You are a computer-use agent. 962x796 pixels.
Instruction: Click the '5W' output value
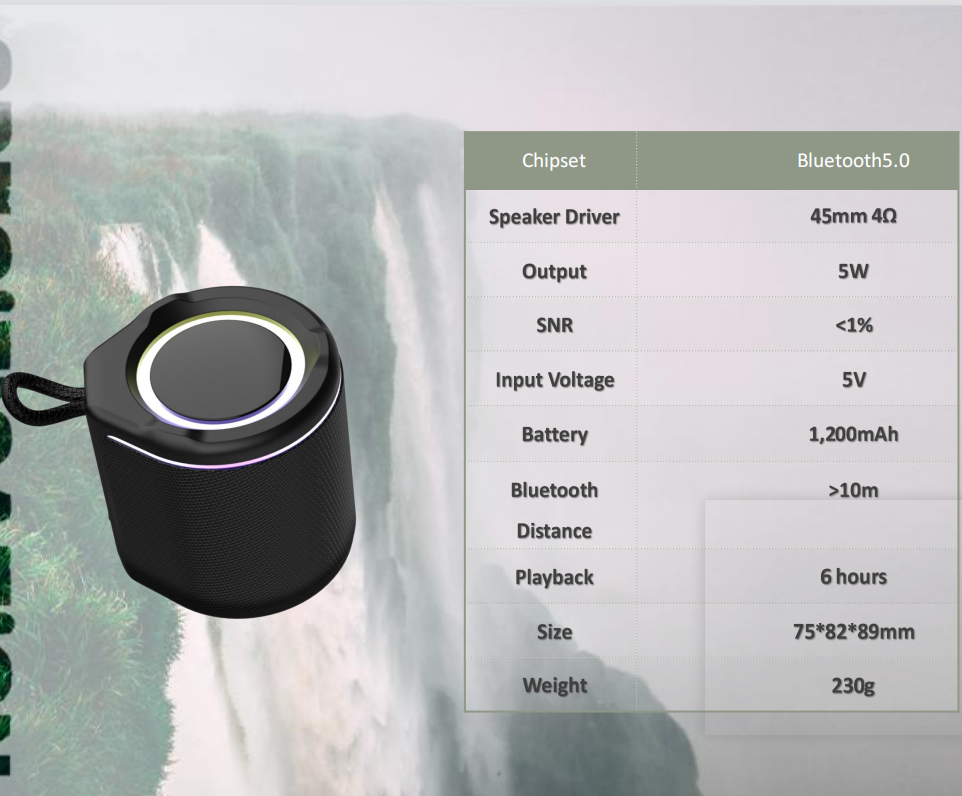tap(853, 271)
